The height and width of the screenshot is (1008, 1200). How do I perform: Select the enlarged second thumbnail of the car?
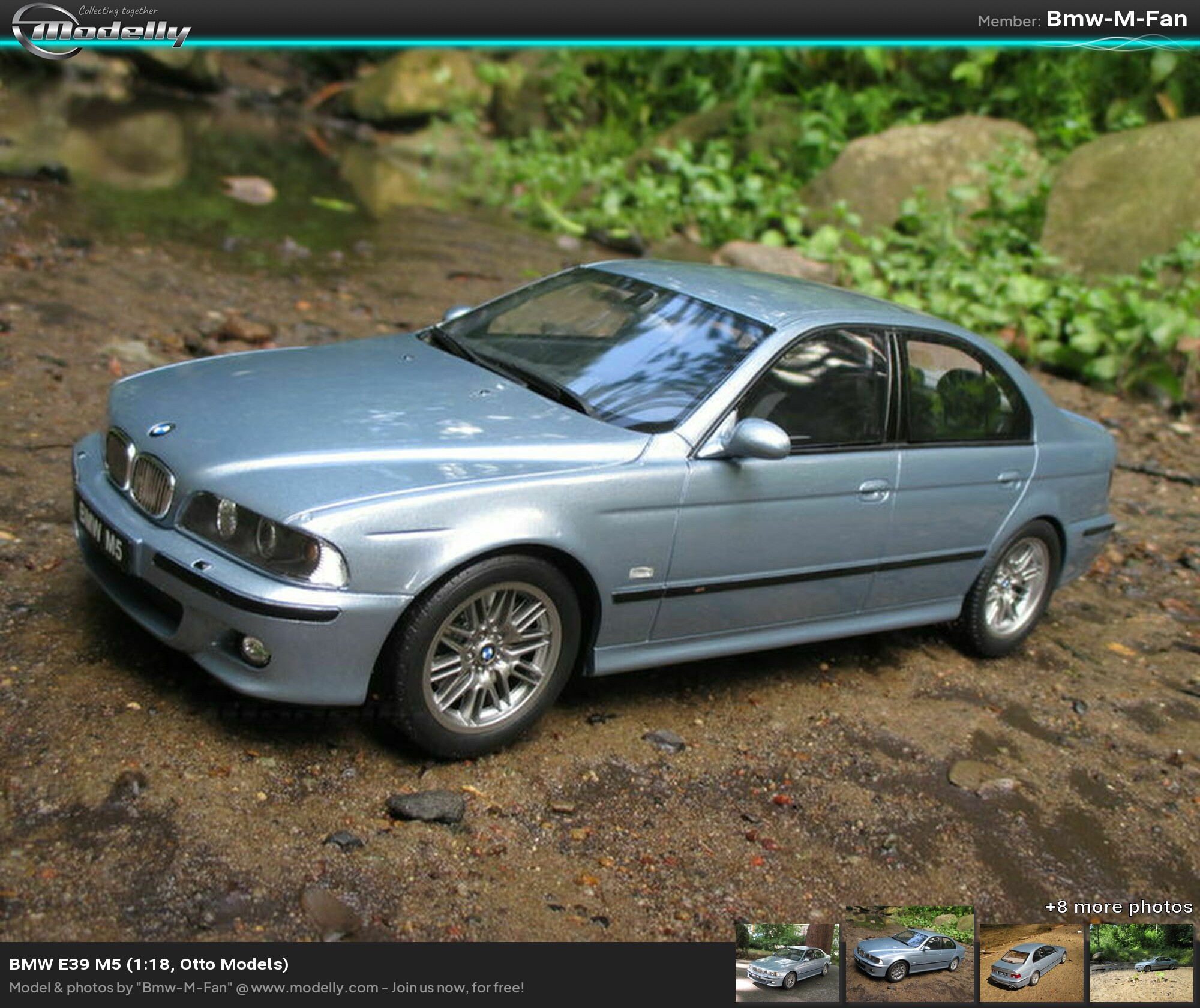click(909, 954)
